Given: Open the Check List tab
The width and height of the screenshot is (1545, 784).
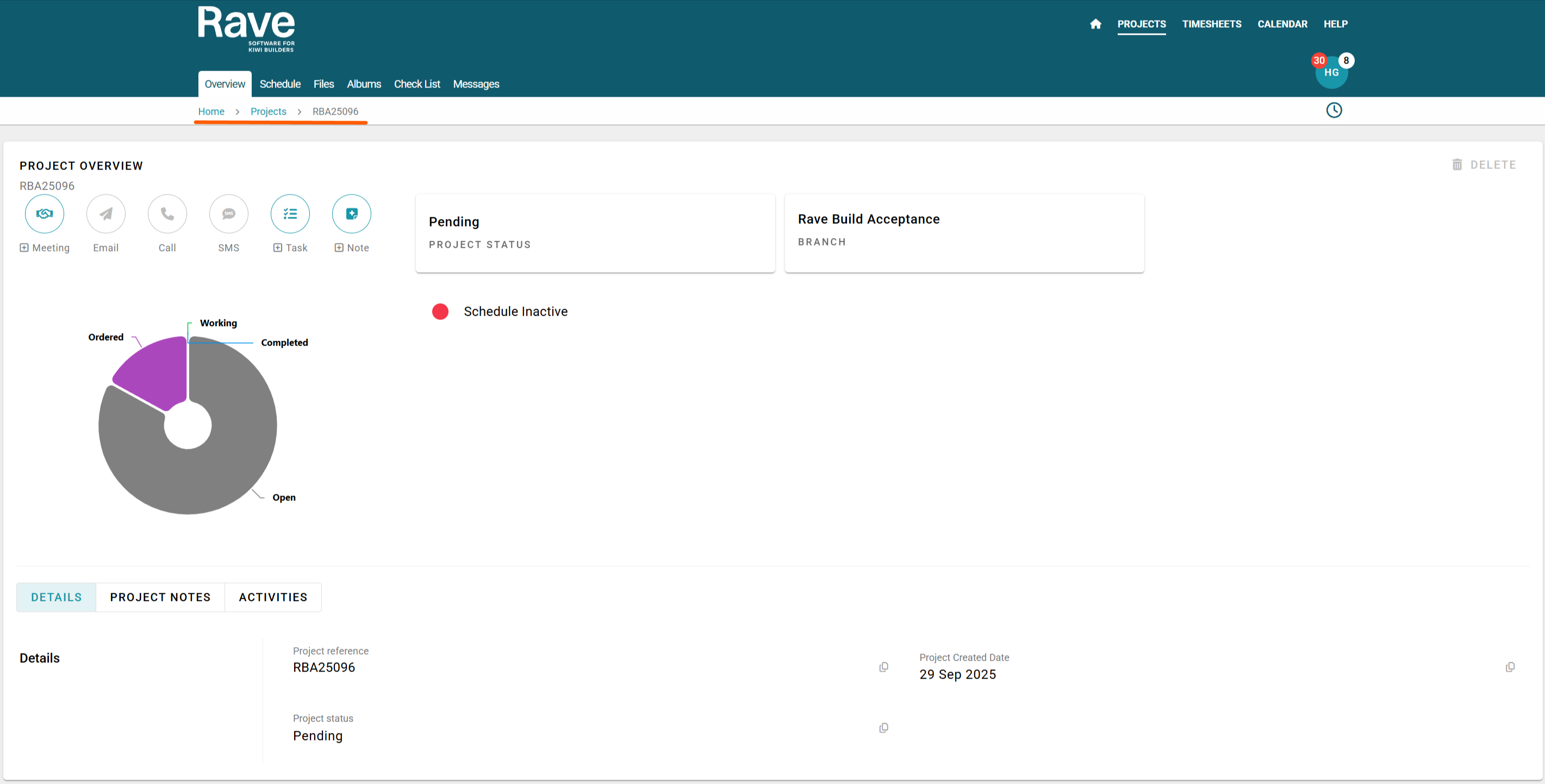Looking at the screenshot, I should tap(417, 84).
